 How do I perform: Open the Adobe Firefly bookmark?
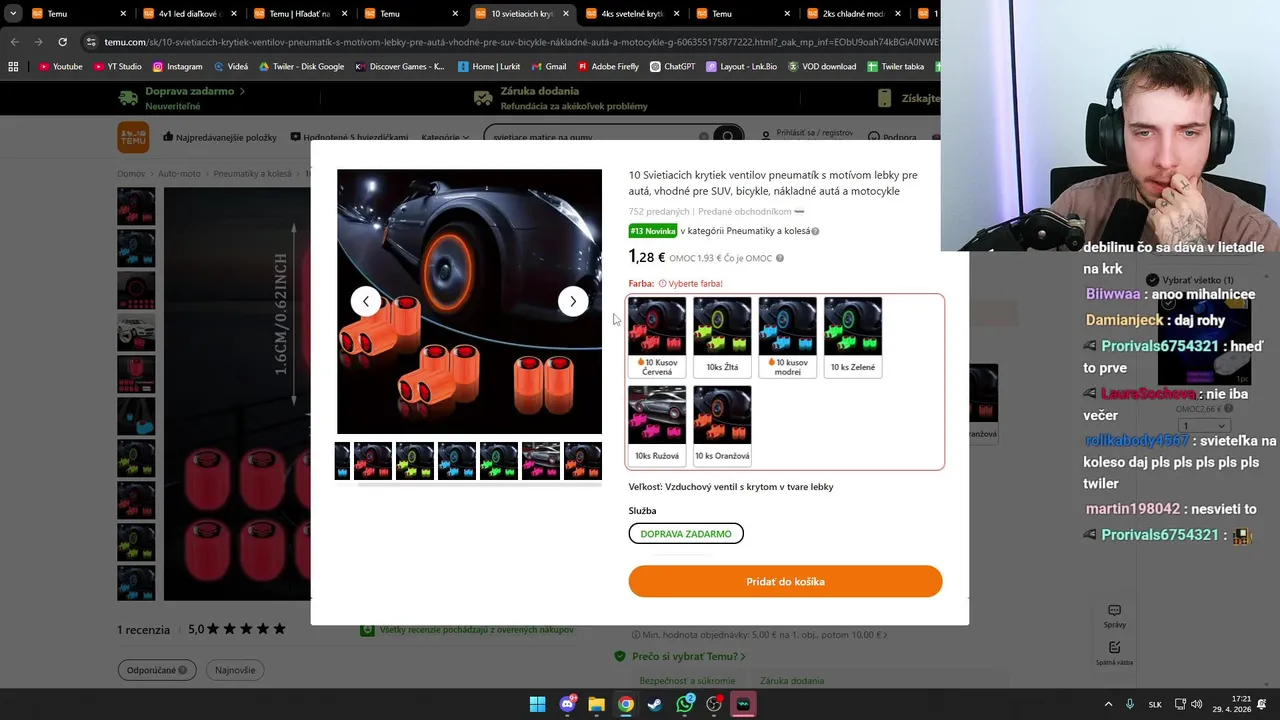(608, 66)
